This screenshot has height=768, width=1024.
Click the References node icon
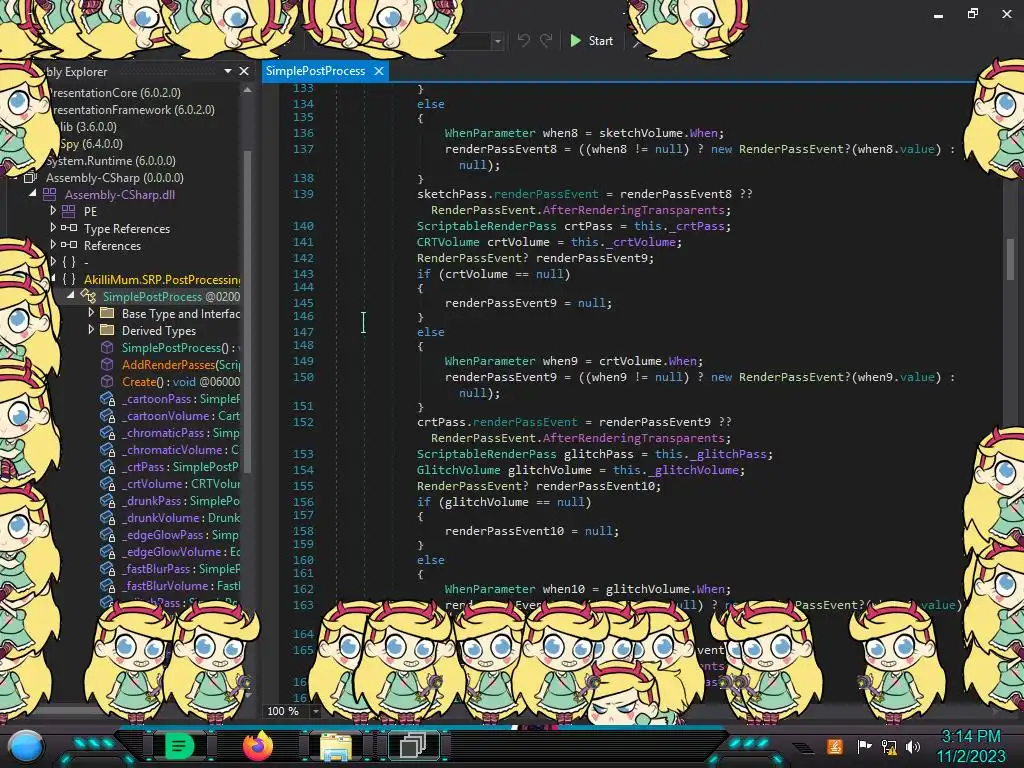click(69, 245)
